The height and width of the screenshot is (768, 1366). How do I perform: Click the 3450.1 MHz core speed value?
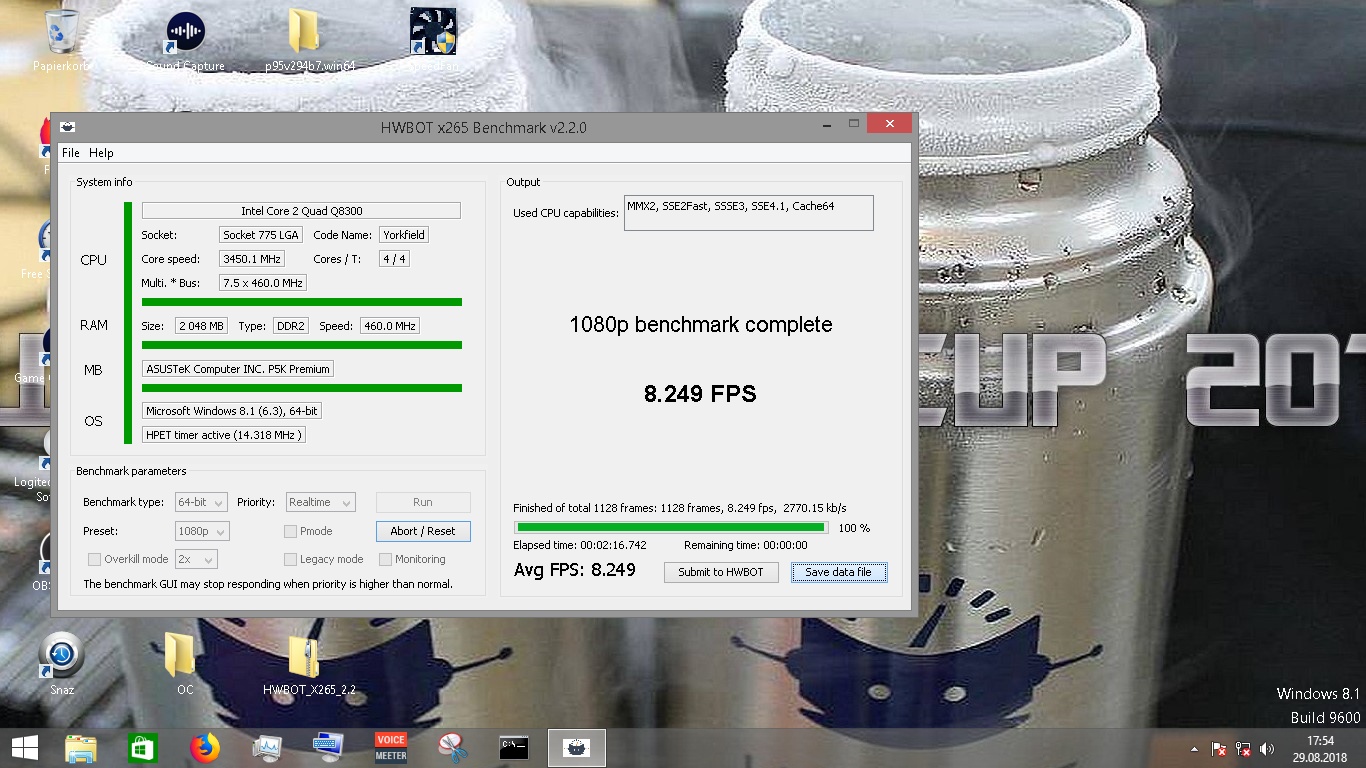[252, 259]
